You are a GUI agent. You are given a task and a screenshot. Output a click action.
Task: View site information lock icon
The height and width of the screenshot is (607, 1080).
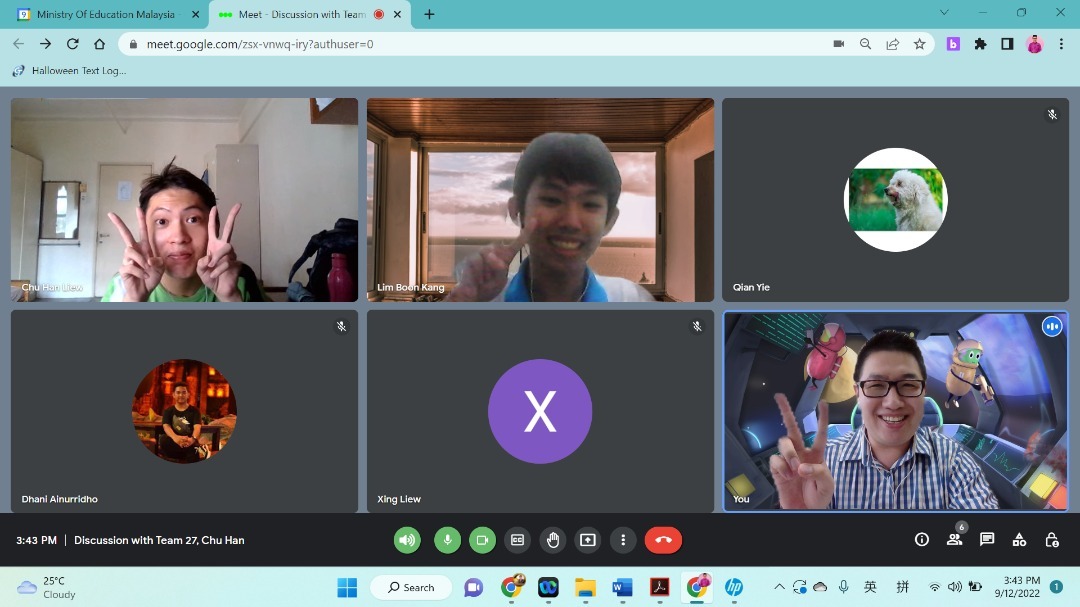tap(134, 44)
